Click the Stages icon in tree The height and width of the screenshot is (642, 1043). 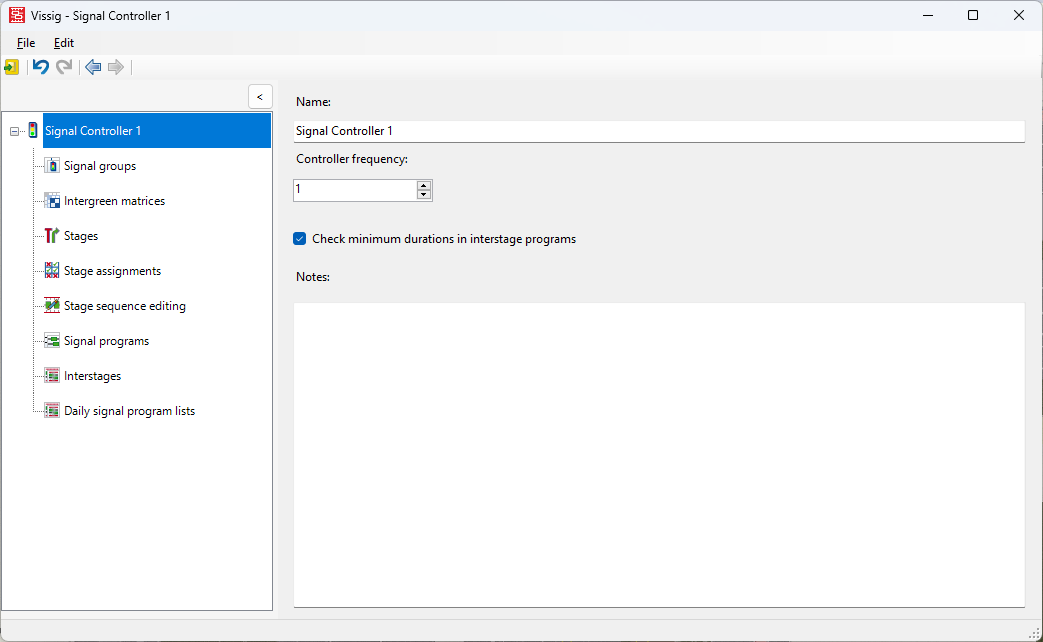pos(52,236)
